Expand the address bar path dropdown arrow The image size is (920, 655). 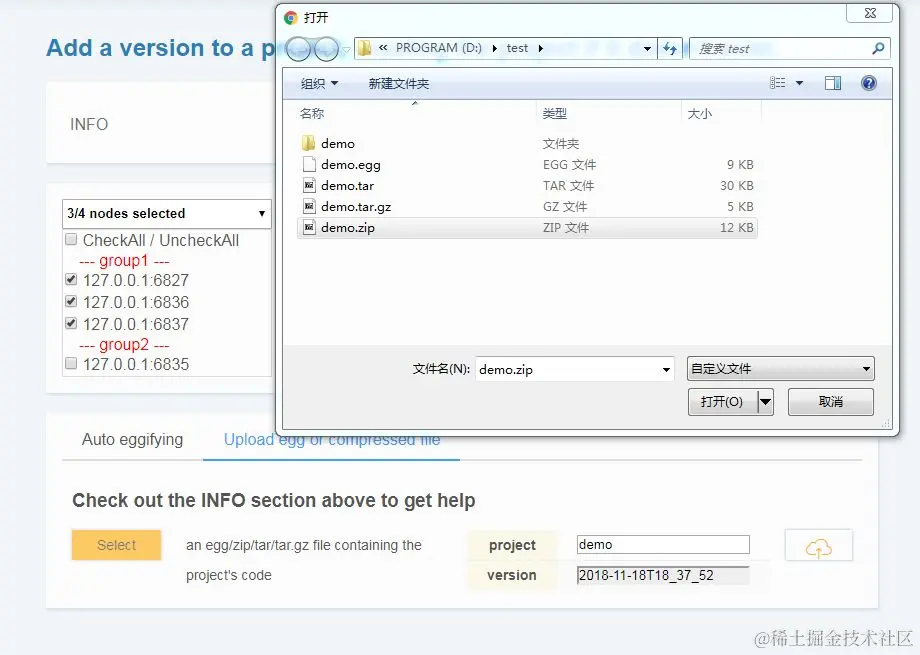point(647,49)
